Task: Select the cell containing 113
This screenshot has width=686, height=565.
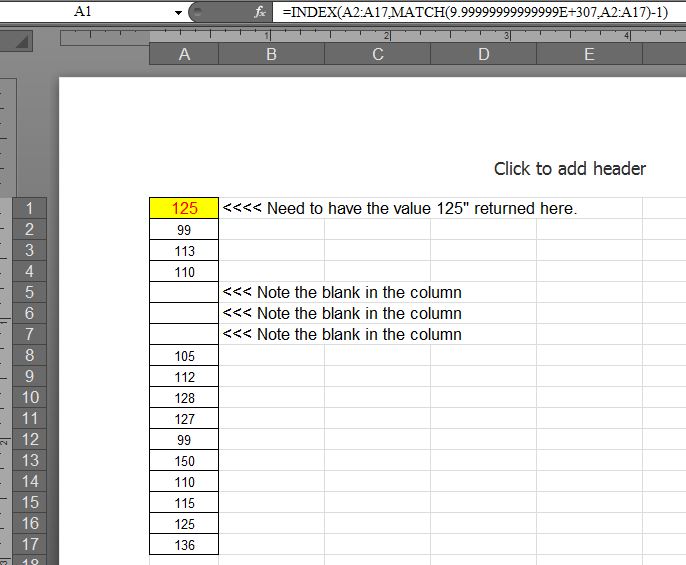Action: (184, 251)
